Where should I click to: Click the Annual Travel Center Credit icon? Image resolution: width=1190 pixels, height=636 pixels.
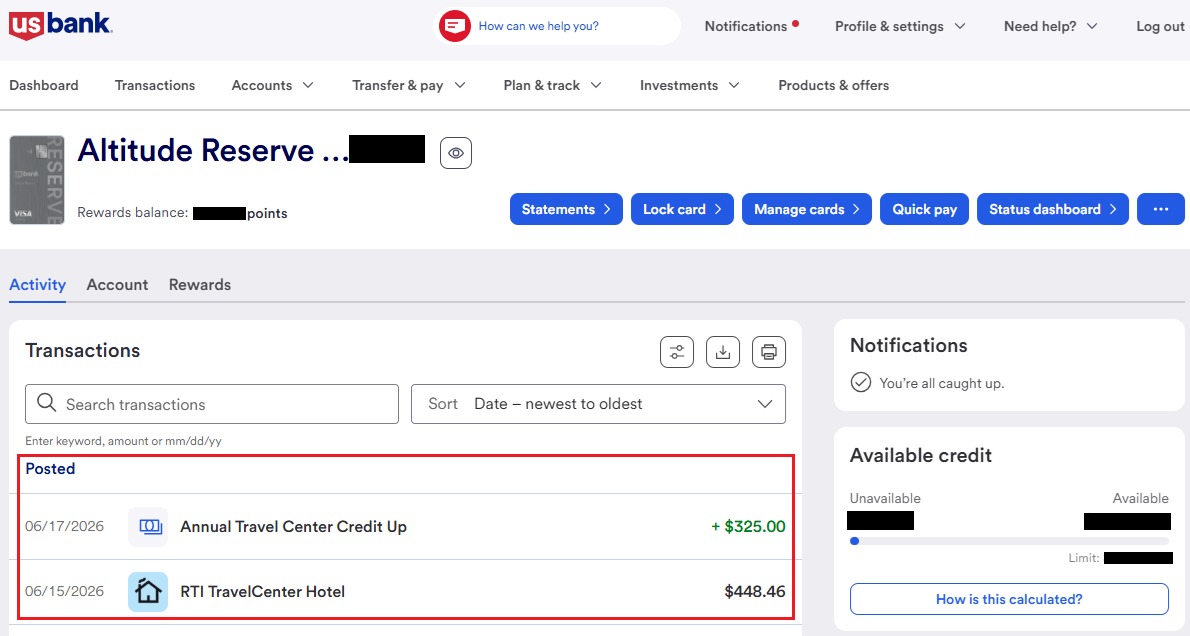[148, 527]
